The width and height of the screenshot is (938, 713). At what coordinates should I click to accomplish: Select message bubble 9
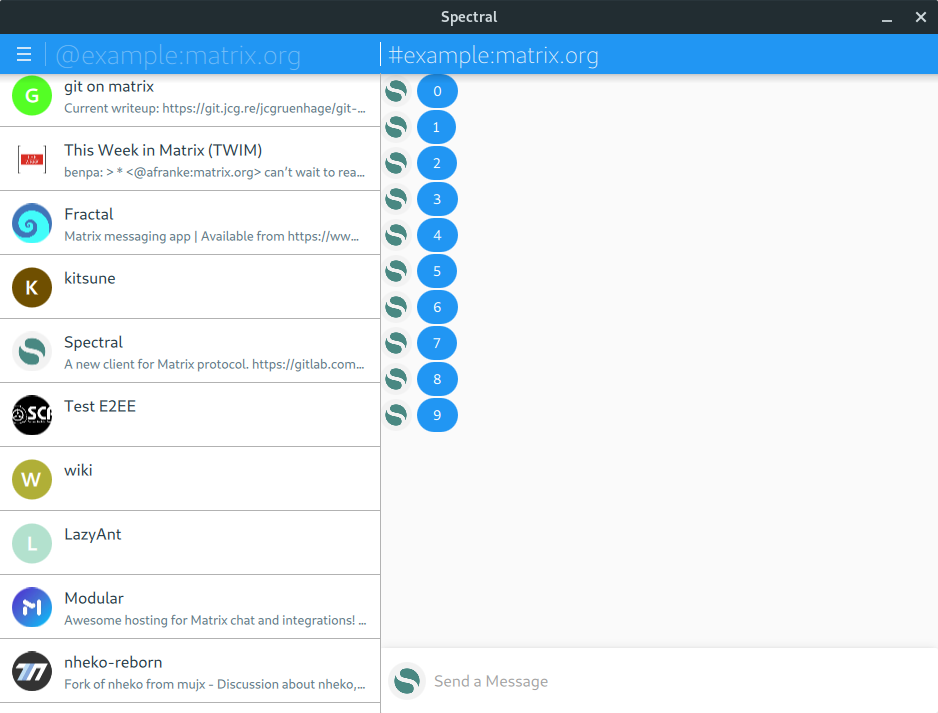[437, 415]
